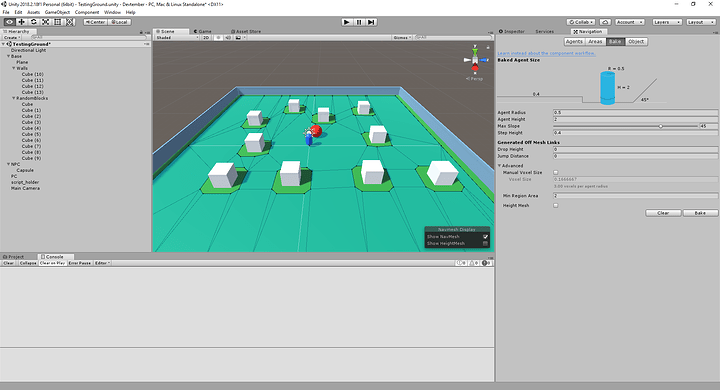Select the blue capsule in scene

coord(309,138)
